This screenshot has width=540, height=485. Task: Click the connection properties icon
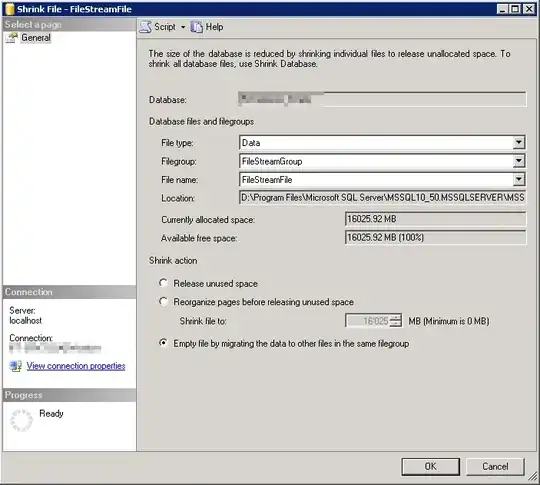tap(16, 365)
